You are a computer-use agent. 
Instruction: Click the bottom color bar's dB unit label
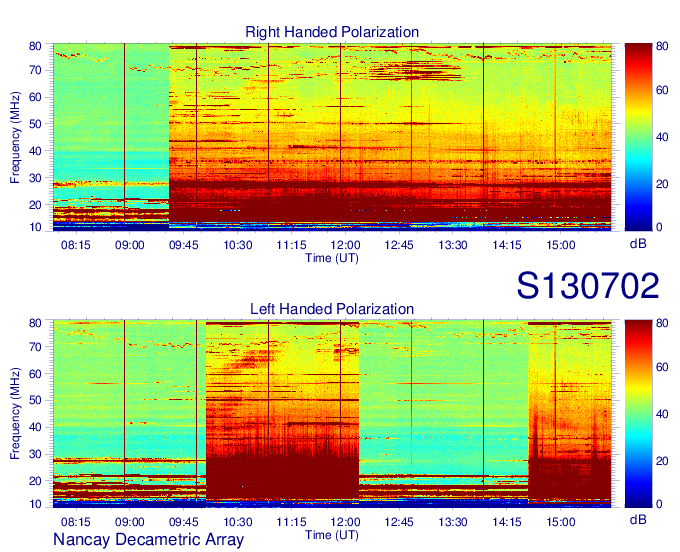(638, 519)
